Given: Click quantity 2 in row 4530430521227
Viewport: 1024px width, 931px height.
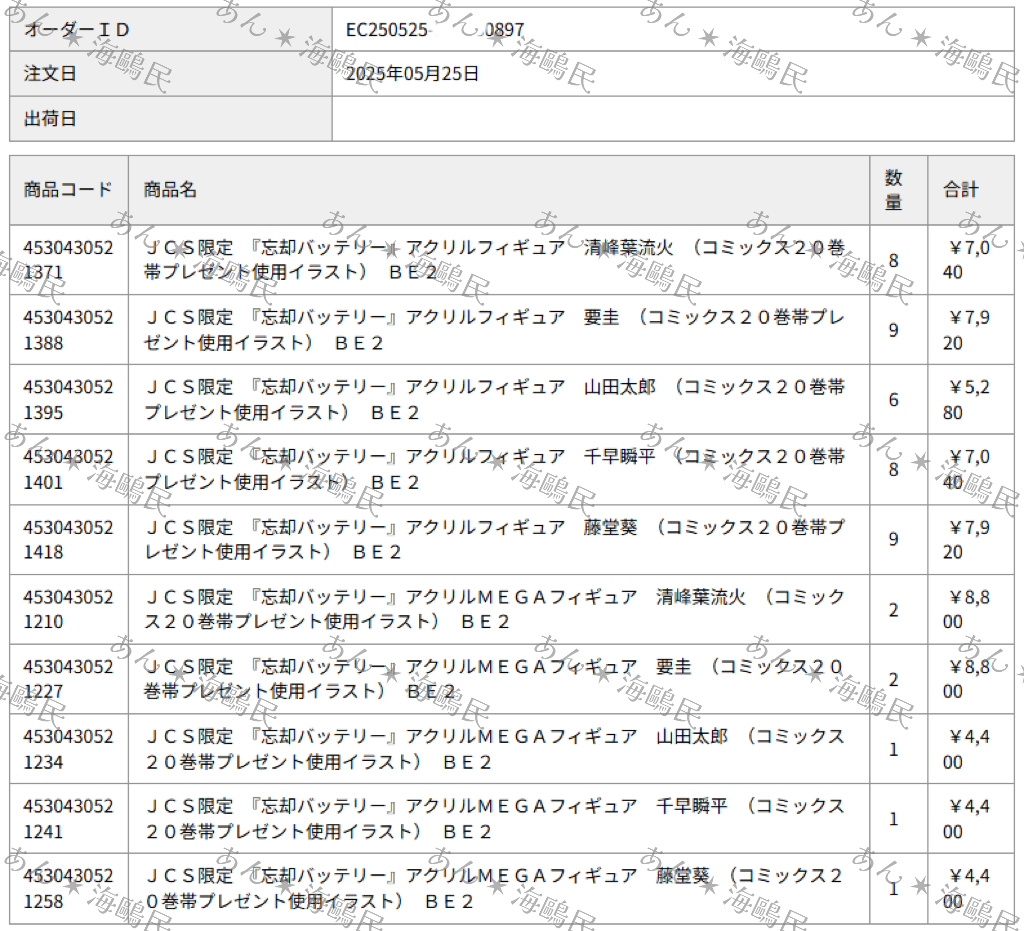Looking at the screenshot, I should pyautogui.click(x=893, y=680).
